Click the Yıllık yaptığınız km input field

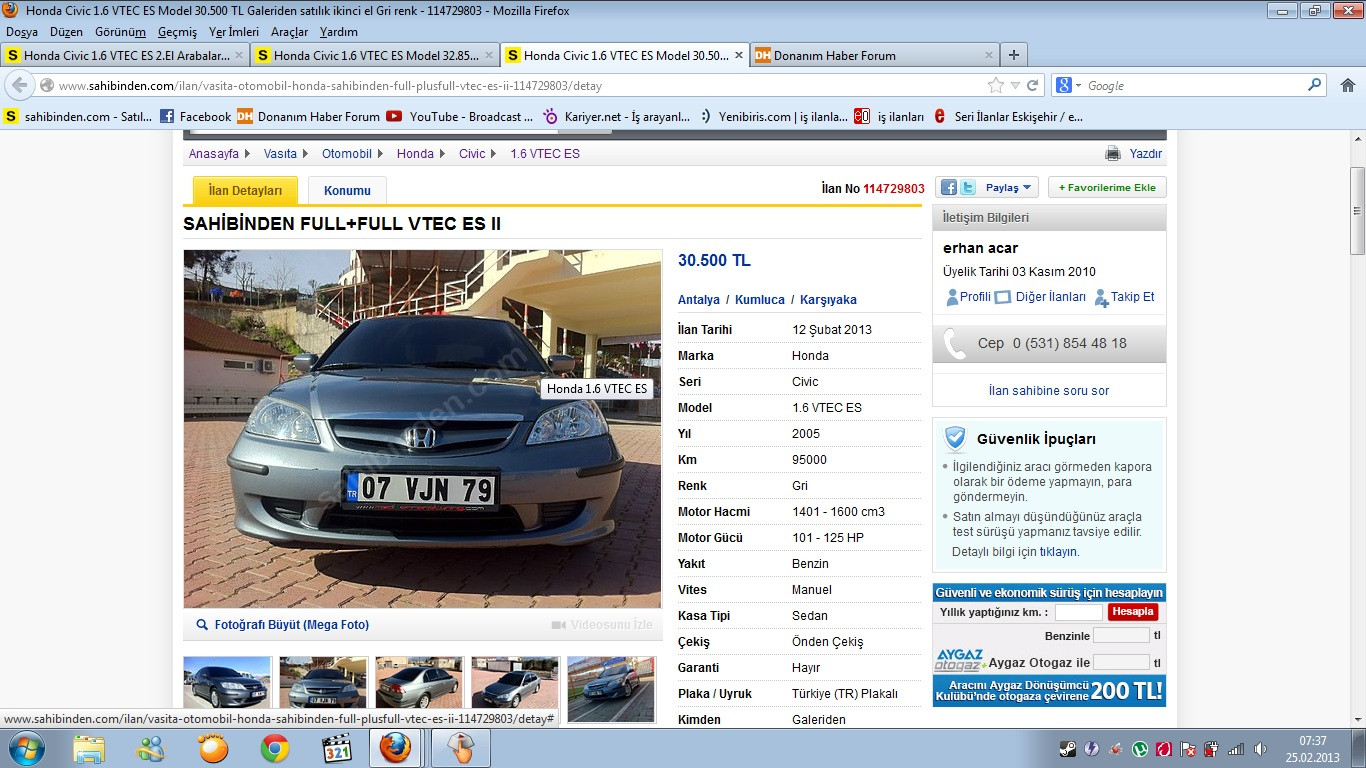(x=1078, y=612)
